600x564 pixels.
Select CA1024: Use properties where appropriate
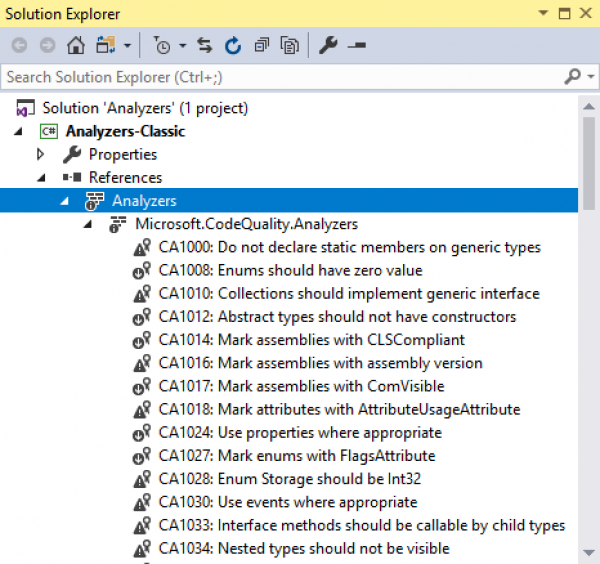[x=300, y=433]
